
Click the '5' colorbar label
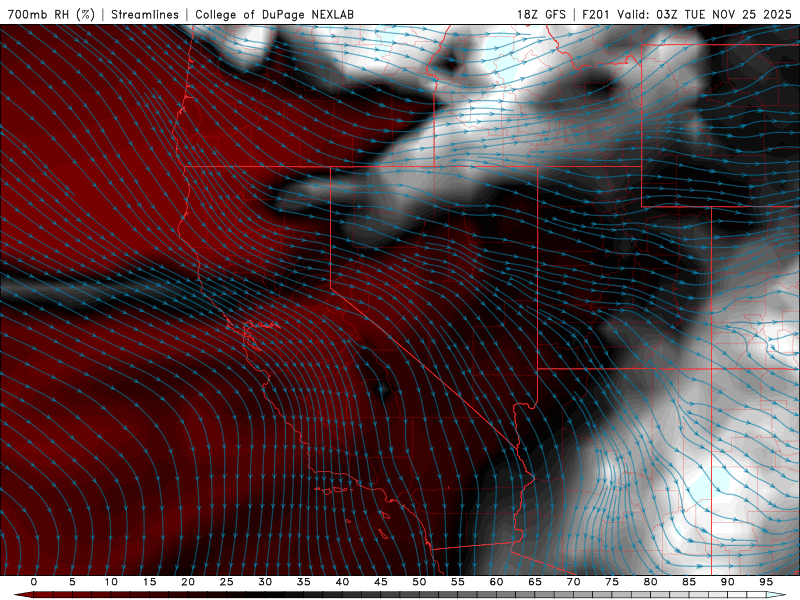(x=72, y=582)
